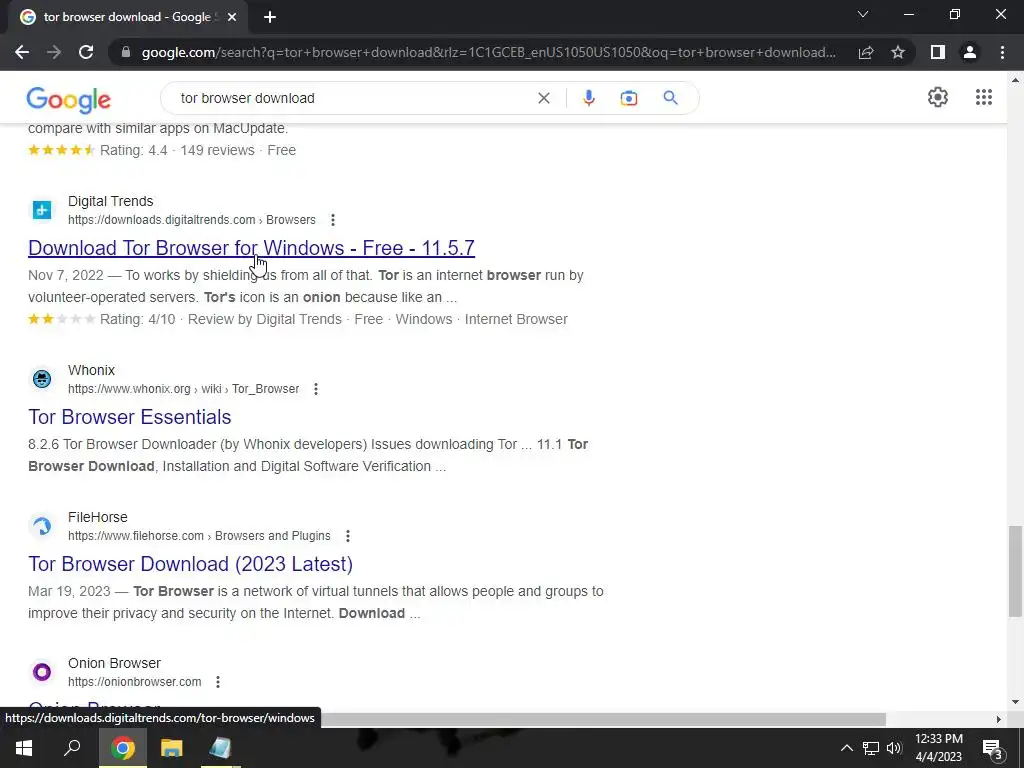This screenshot has width=1024, height=768.
Task: Open the notepad app in taskbar
Action: [x=220, y=748]
